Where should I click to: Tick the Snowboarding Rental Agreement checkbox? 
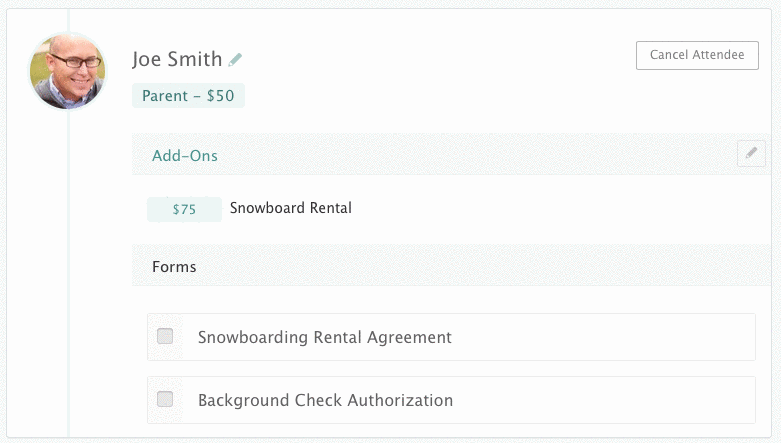165,337
